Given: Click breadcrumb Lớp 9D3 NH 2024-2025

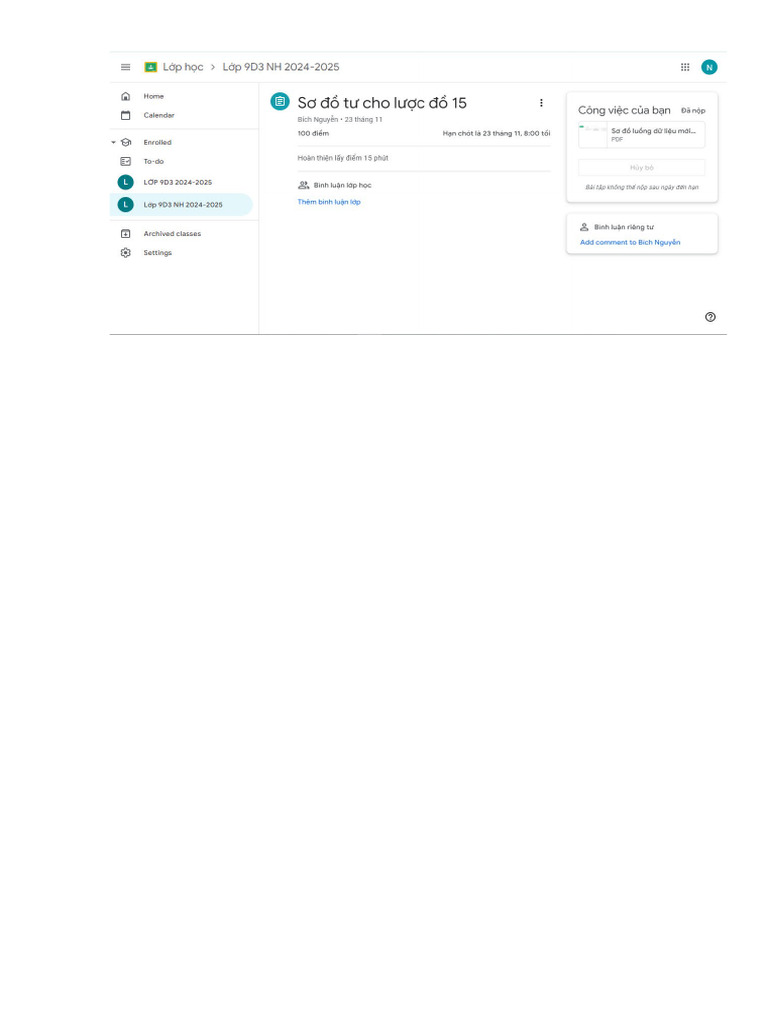Looking at the screenshot, I should [x=281, y=67].
